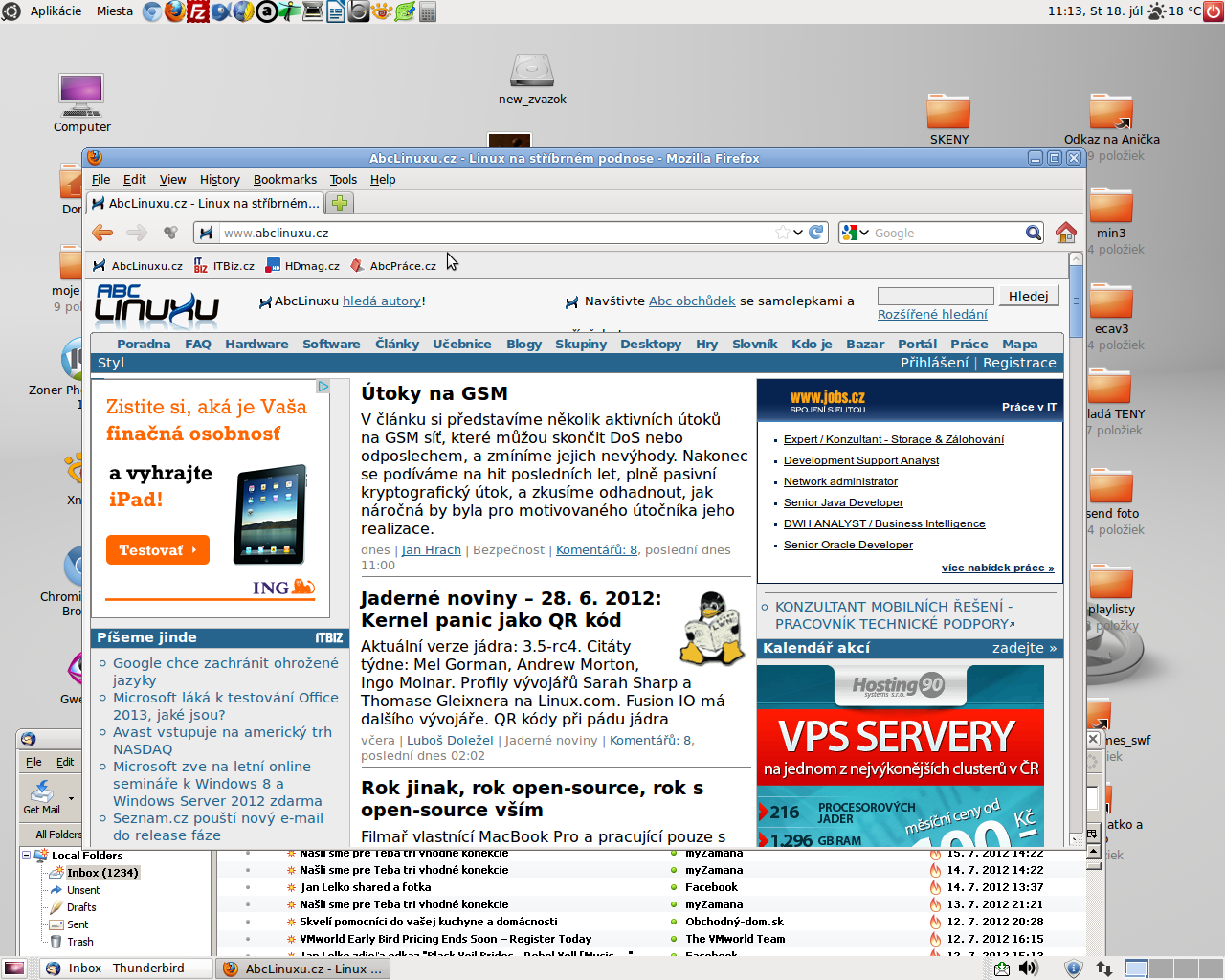The width and height of the screenshot is (1225, 980).
Task: Launch FileZilla from the top panel
Action: 198,11
